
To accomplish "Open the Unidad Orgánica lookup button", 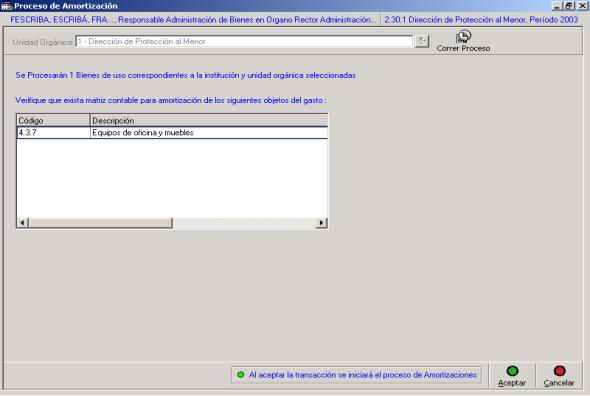I will point(422,41).
